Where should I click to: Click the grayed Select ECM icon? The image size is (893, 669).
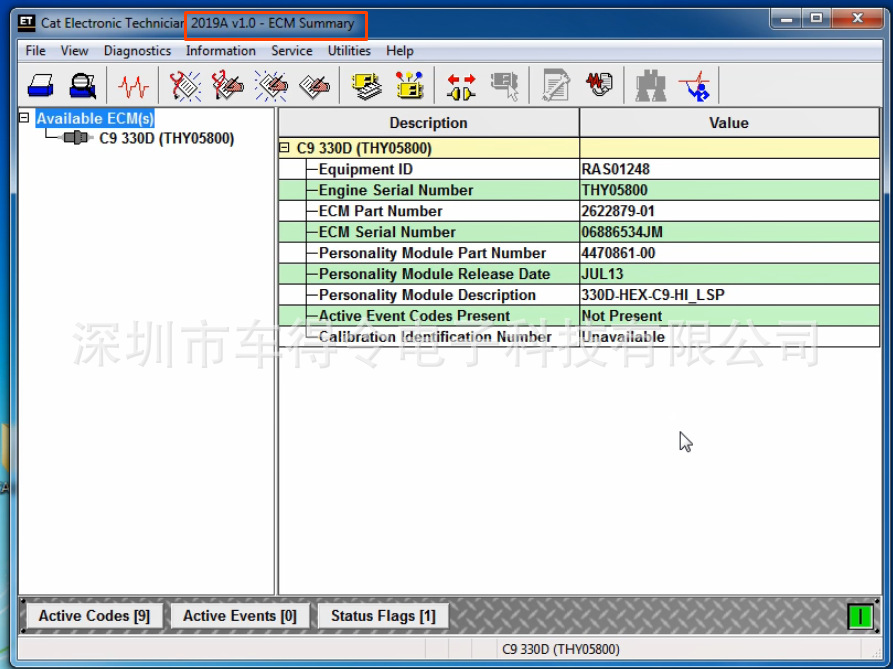click(x=505, y=86)
